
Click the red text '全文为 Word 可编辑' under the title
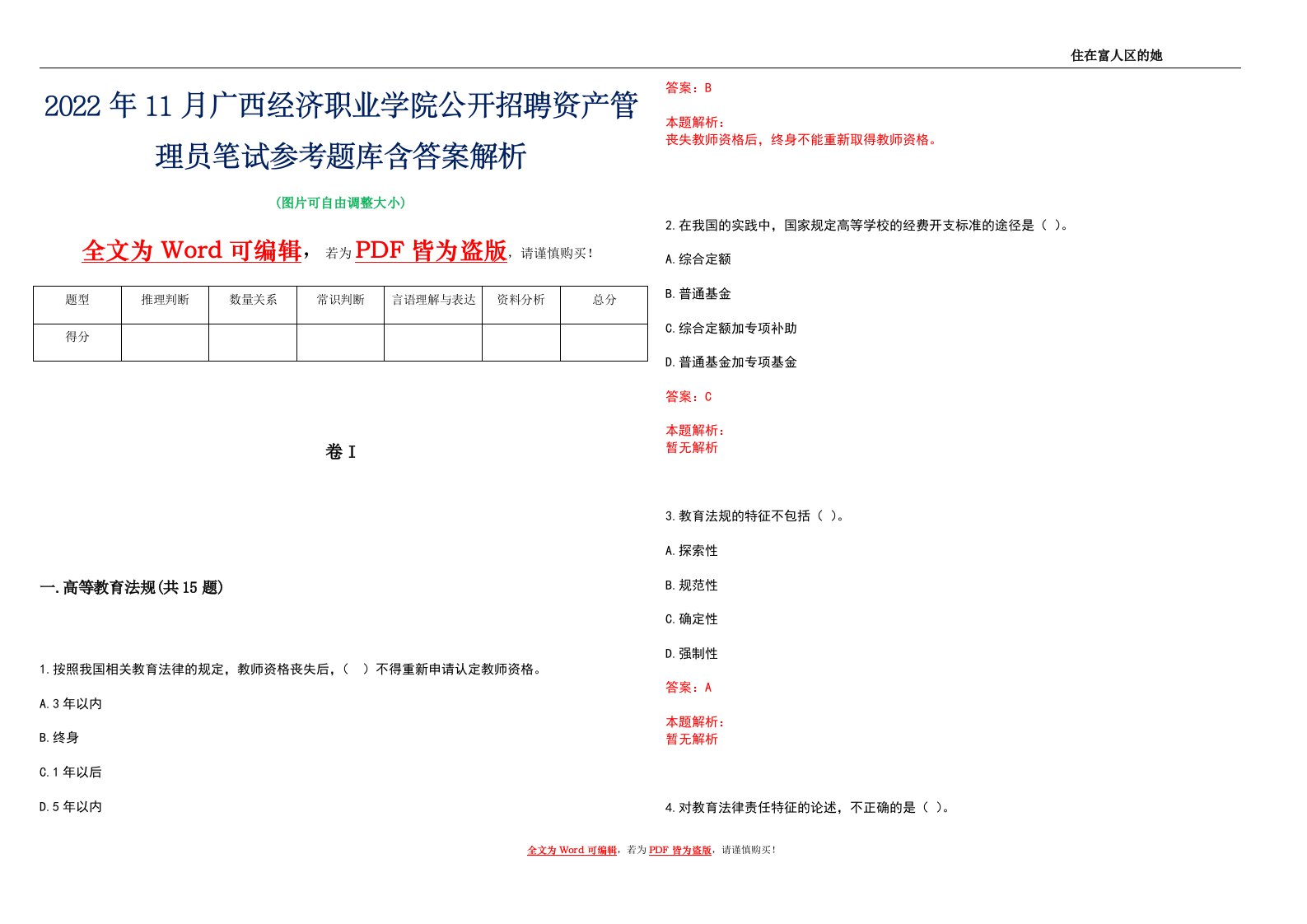[x=192, y=250]
